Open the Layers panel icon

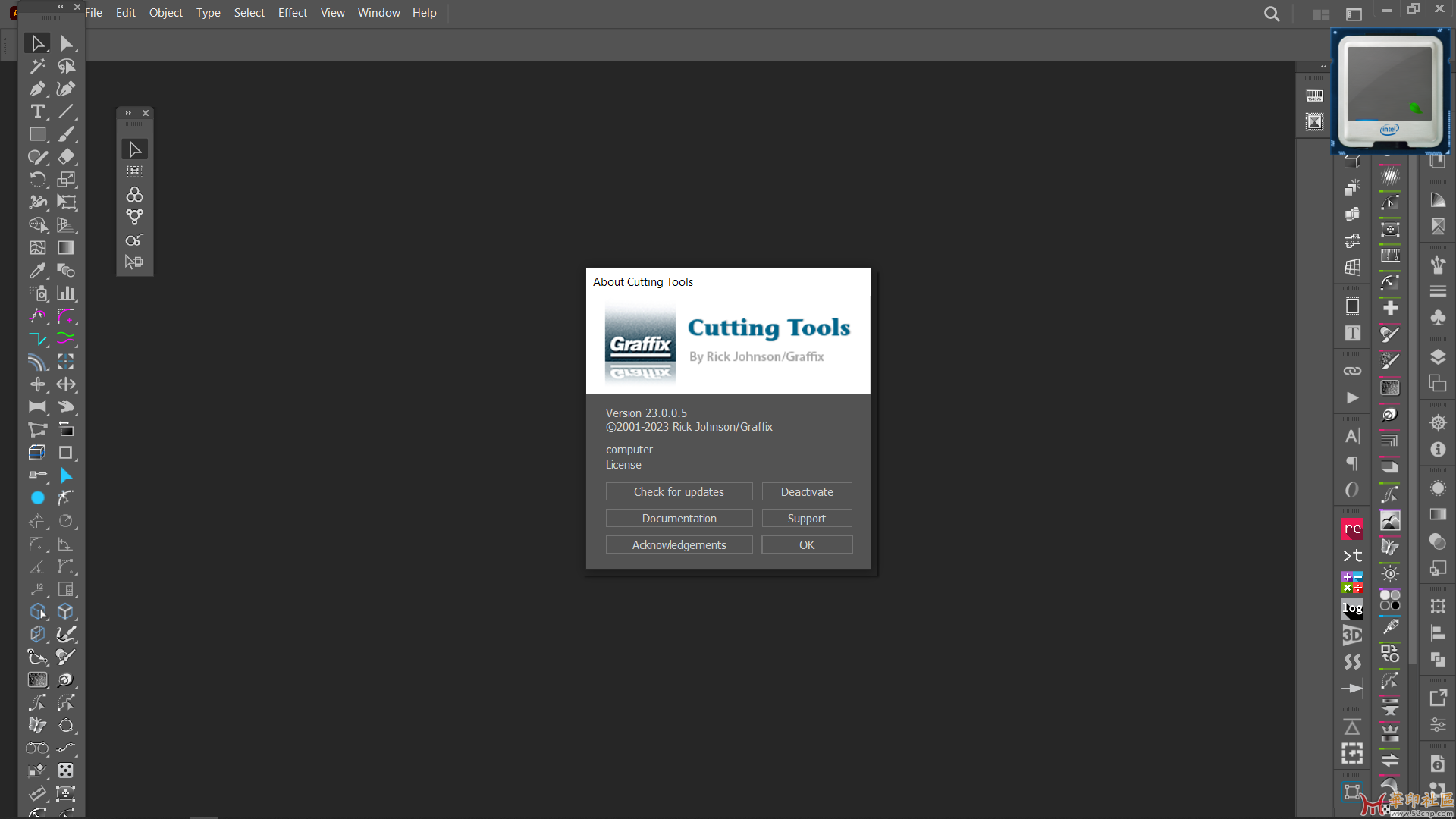1438,356
